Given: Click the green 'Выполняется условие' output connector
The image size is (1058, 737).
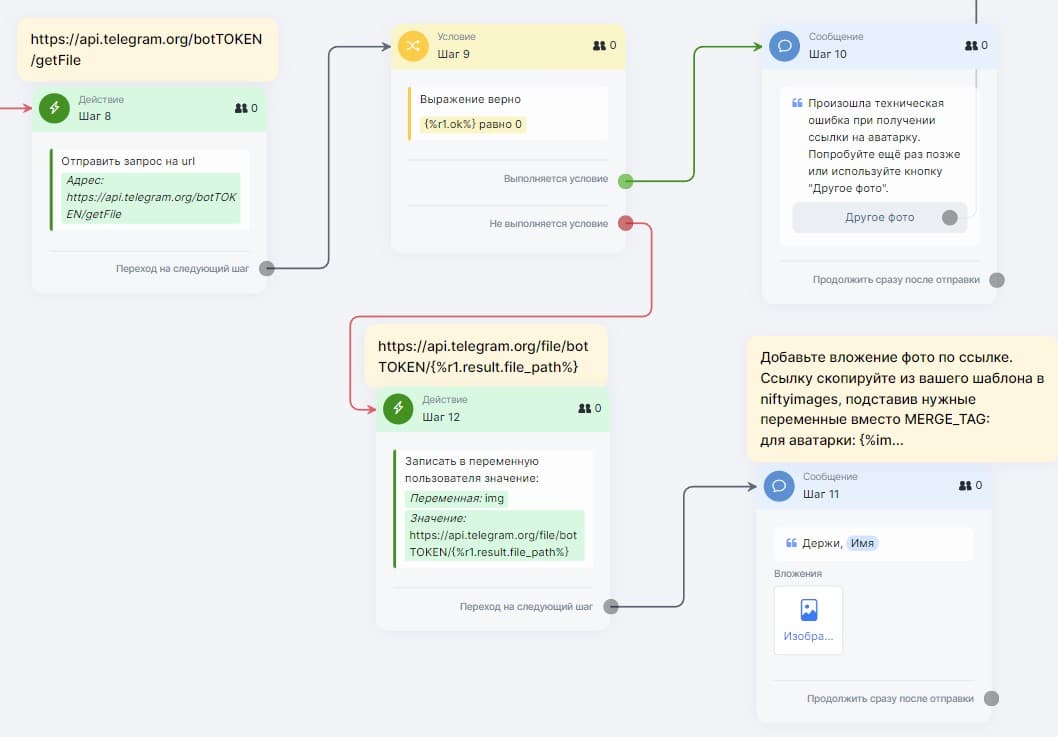Looking at the screenshot, I should [x=625, y=181].
